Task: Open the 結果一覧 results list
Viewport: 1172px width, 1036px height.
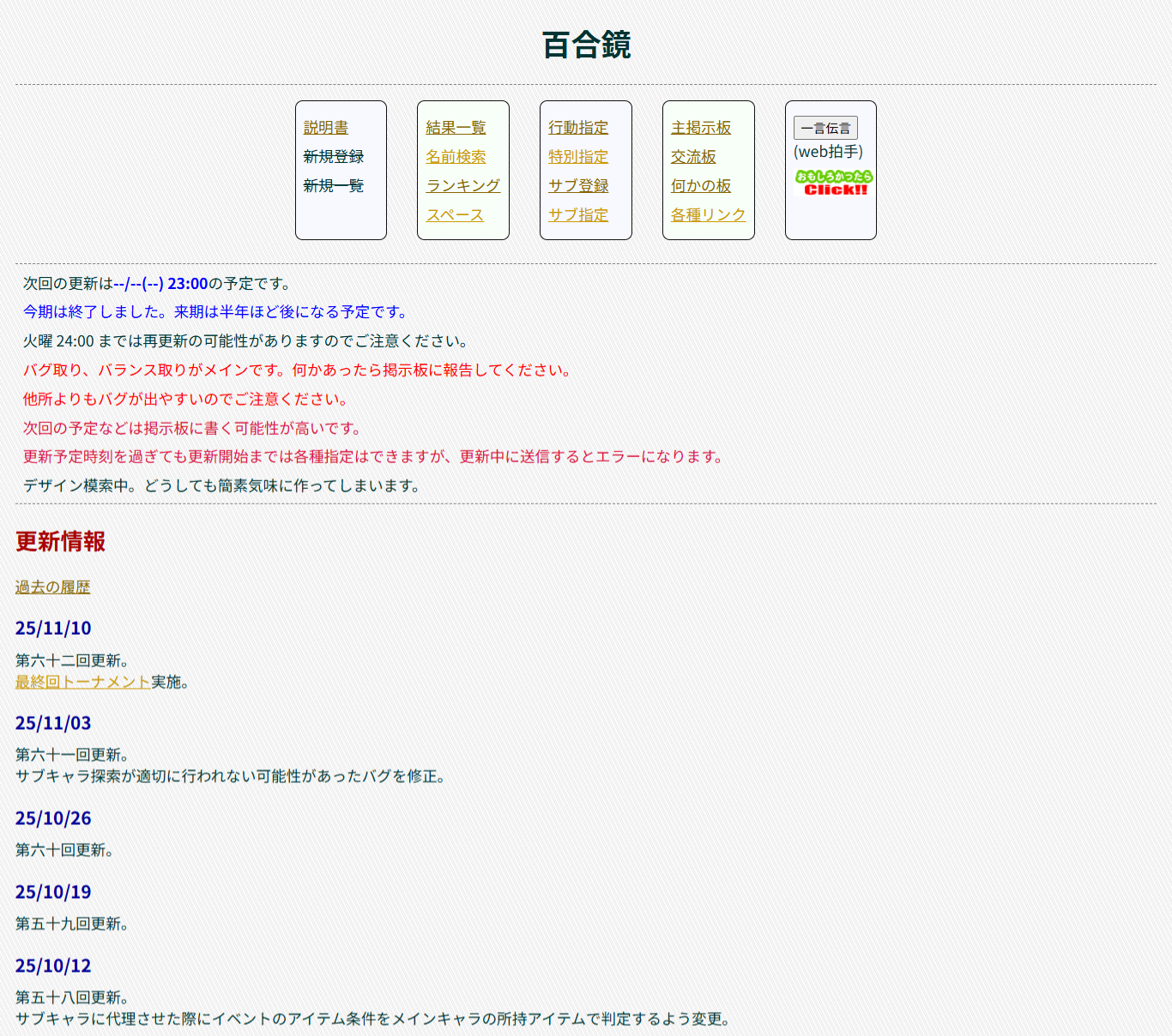Action: tap(456, 128)
